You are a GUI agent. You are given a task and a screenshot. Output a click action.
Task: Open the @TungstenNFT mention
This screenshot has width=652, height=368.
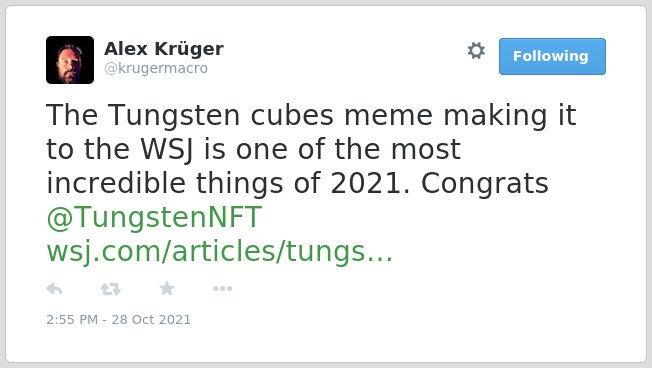coord(154,217)
